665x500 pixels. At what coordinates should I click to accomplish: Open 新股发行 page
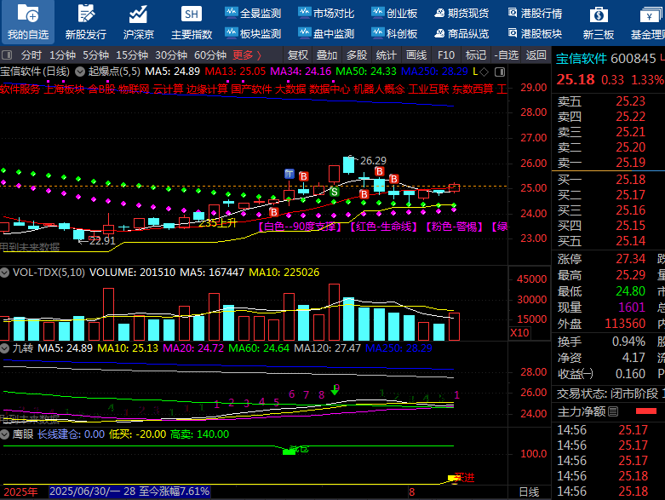[x=86, y=22]
